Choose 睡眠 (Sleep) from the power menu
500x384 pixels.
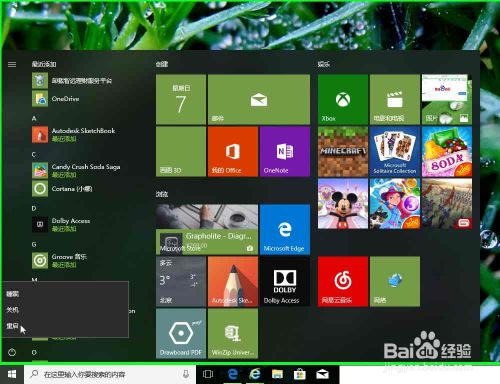pyautogui.click(x=65, y=294)
